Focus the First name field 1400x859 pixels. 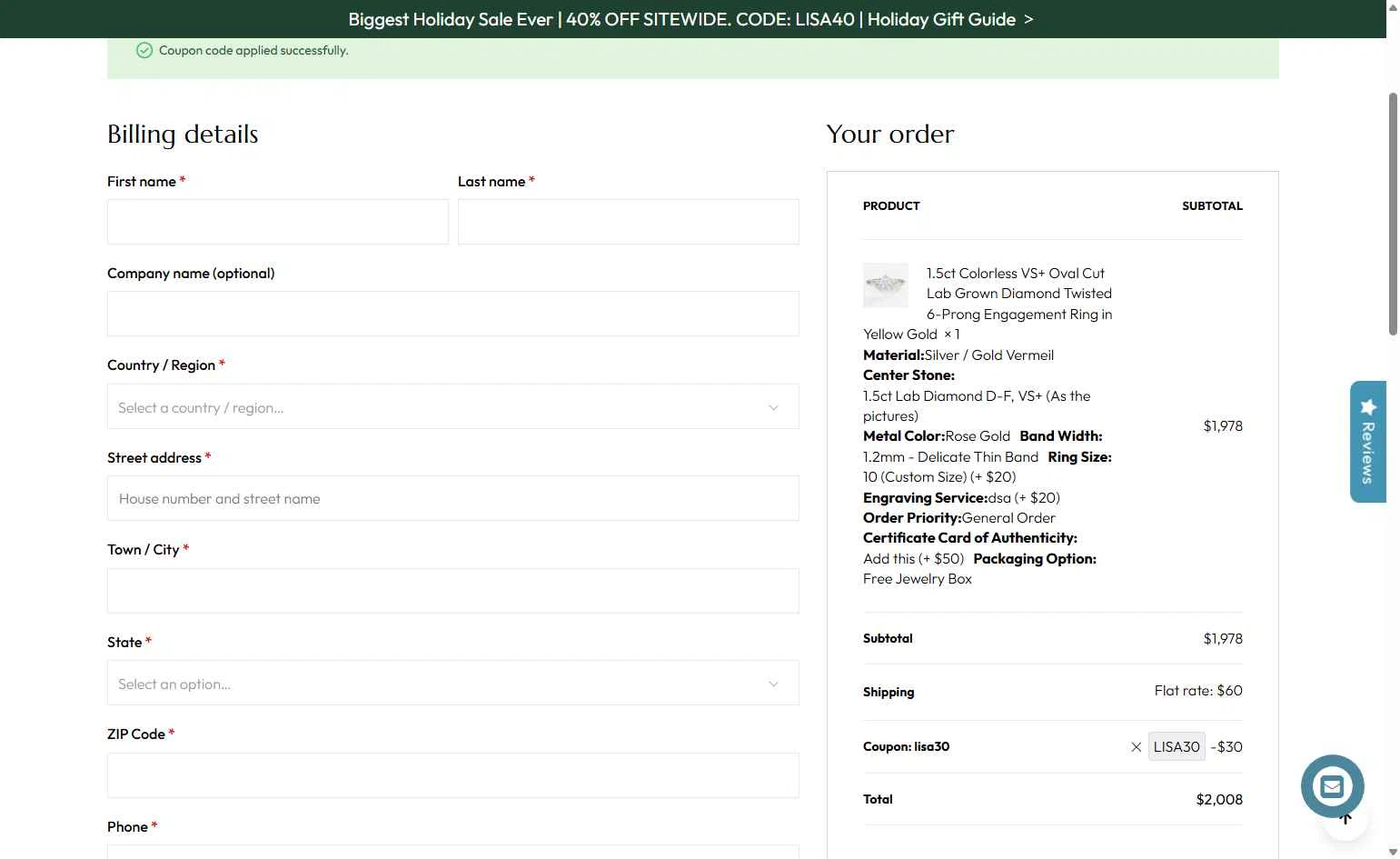278,222
